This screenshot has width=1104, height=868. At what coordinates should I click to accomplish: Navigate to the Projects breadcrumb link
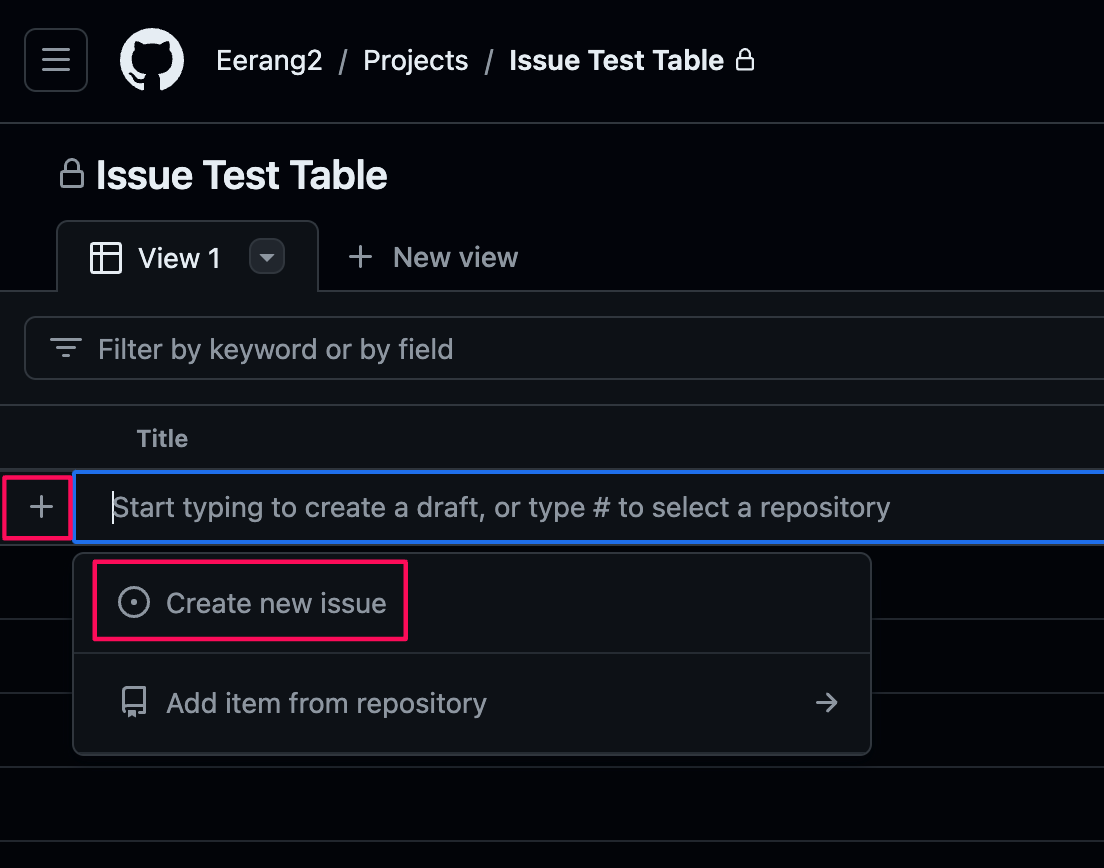(415, 60)
